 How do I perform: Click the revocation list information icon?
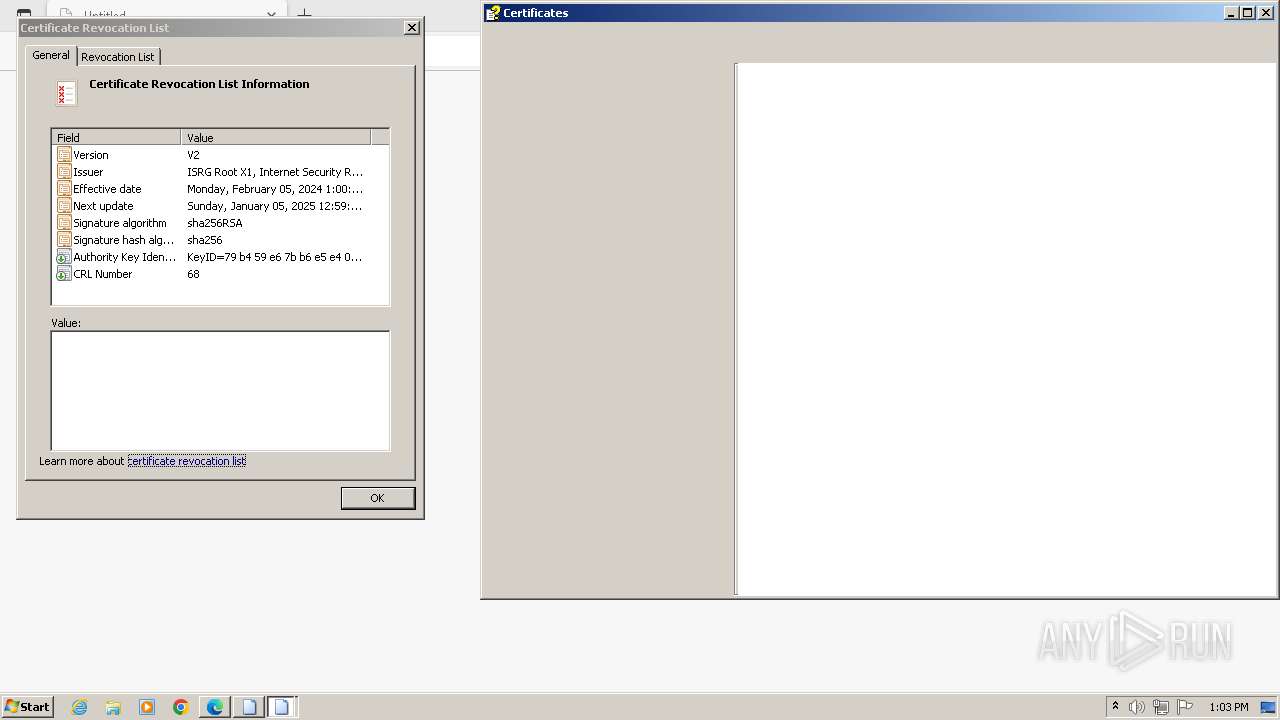[66, 94]
